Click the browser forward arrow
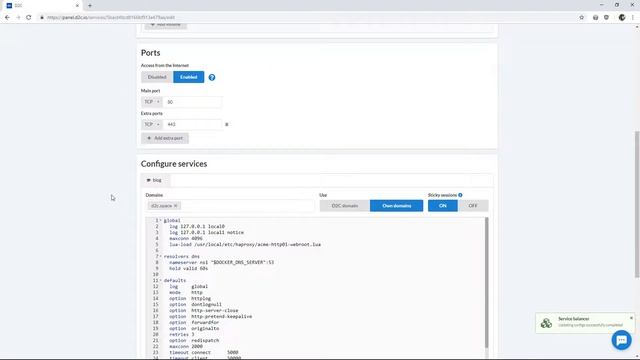 click(18, 18)
